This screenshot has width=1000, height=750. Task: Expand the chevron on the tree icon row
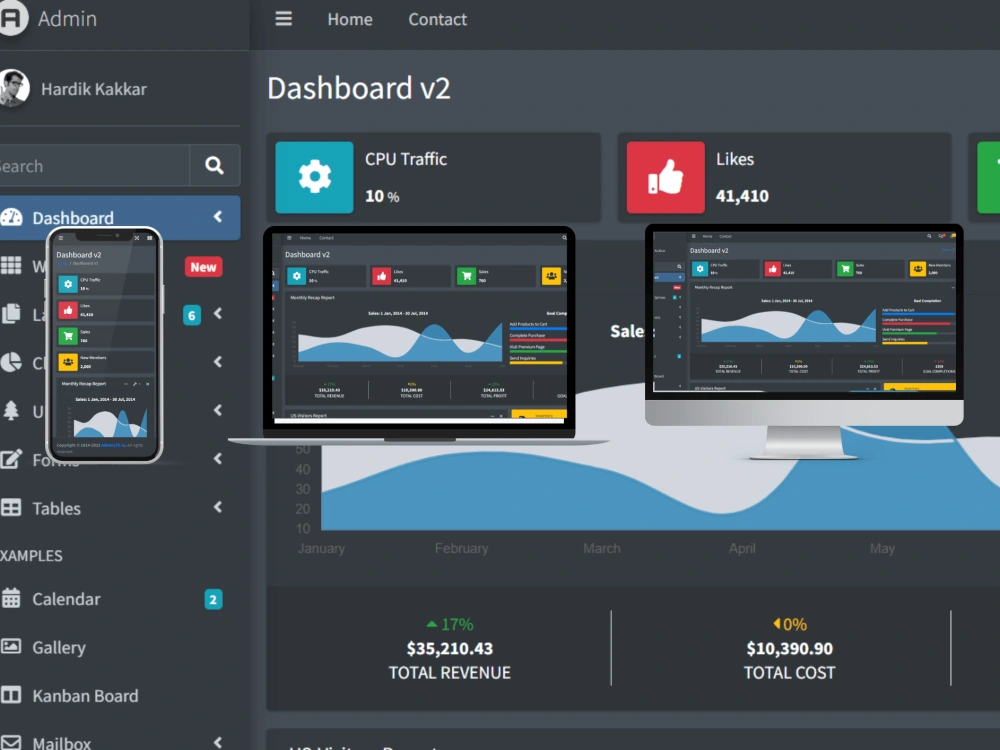218,410
